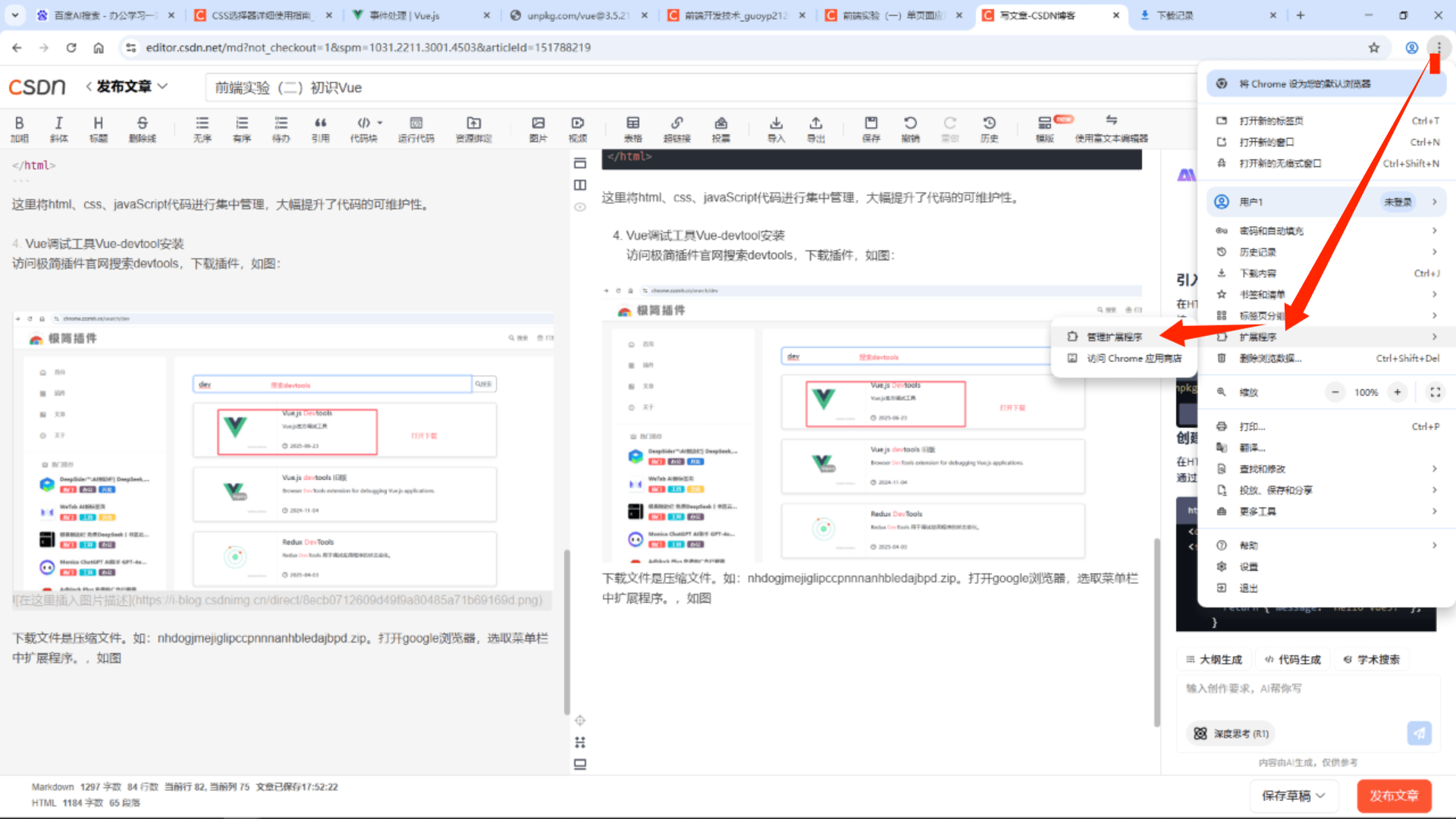Expand the 帮助 submenu in Chrome menu
Image resolution: width=1456 pixels, height=819 pixels.
(1327, 545)
